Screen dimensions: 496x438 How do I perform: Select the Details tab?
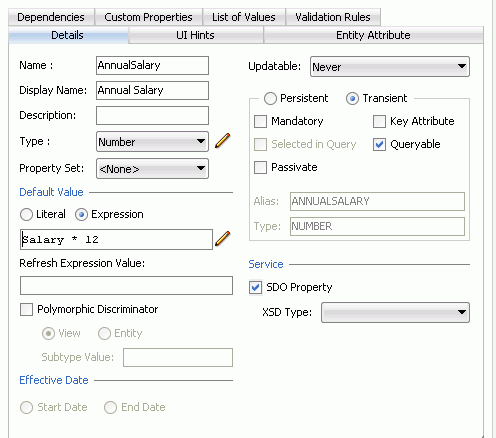pos(67,35)
